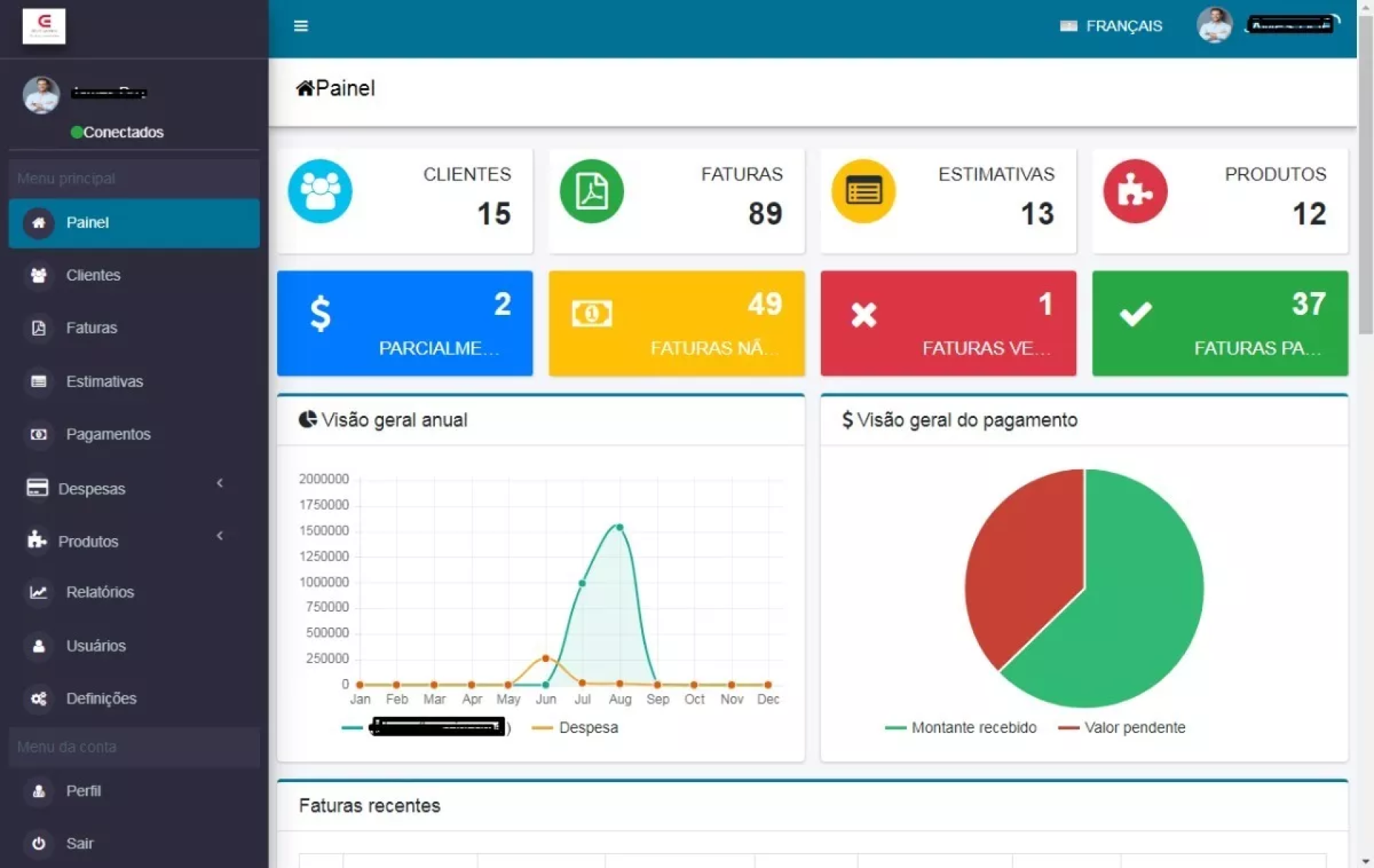Image resolution: width=1374 pixels, height=868 pixels.
Task: Click the Clientes people icon circle
Action: [x=320, y=191]
